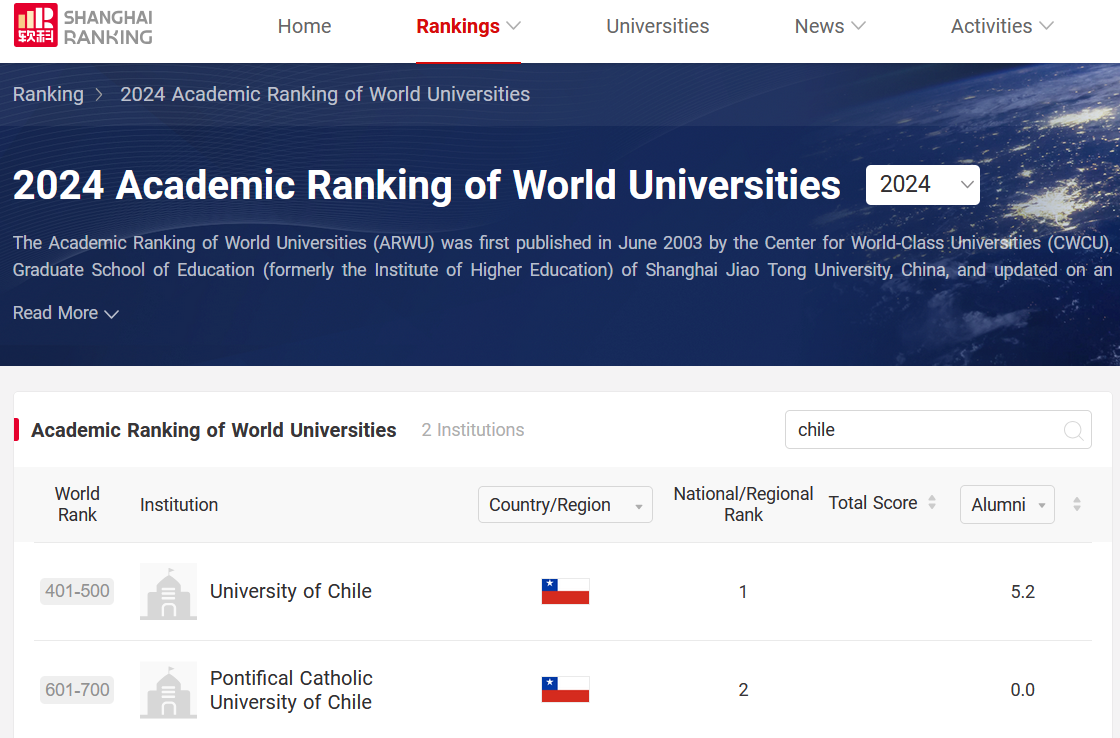Open the Rankings menu
The image size is (1120, 738).
point(468,26)
